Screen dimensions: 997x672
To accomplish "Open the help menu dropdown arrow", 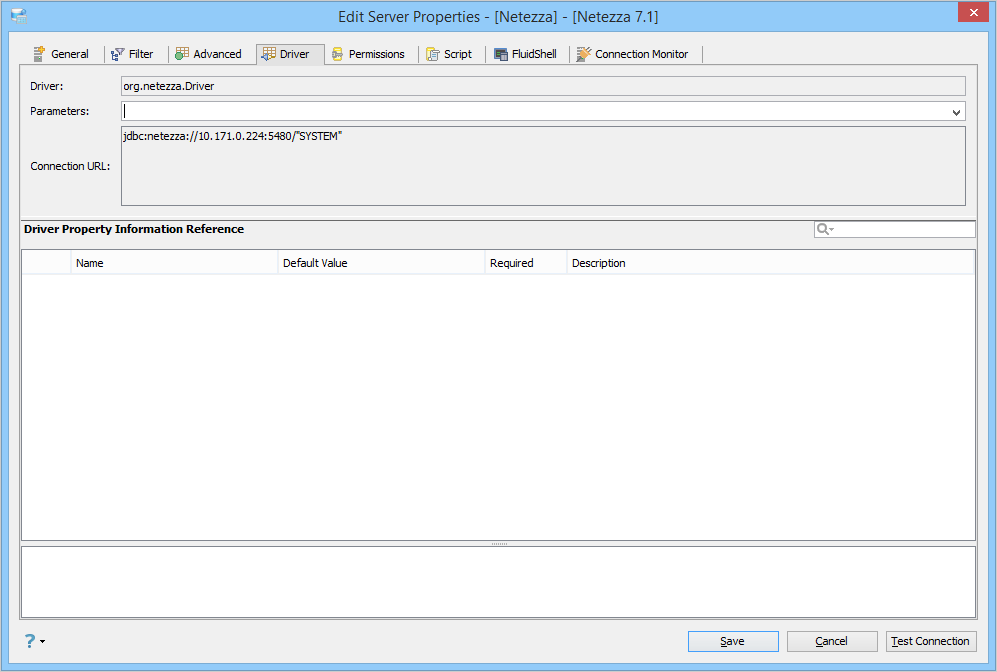I will (x=43, y=641).
